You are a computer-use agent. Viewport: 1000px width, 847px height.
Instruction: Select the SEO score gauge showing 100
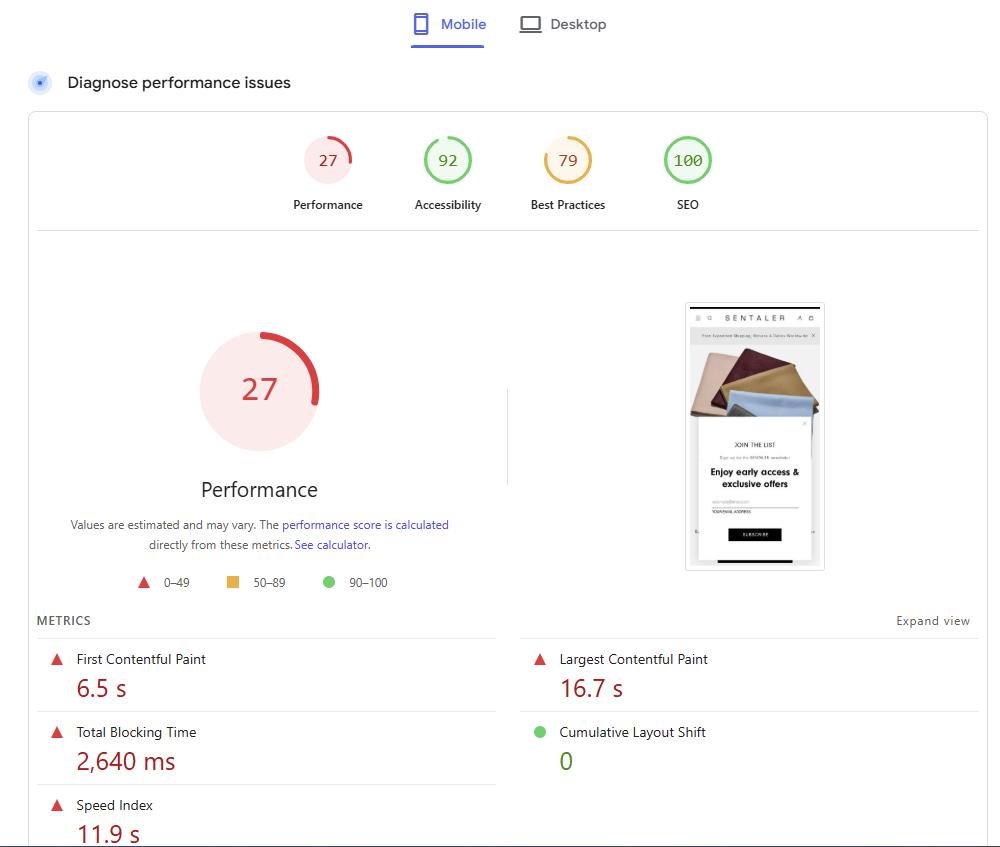687,159
